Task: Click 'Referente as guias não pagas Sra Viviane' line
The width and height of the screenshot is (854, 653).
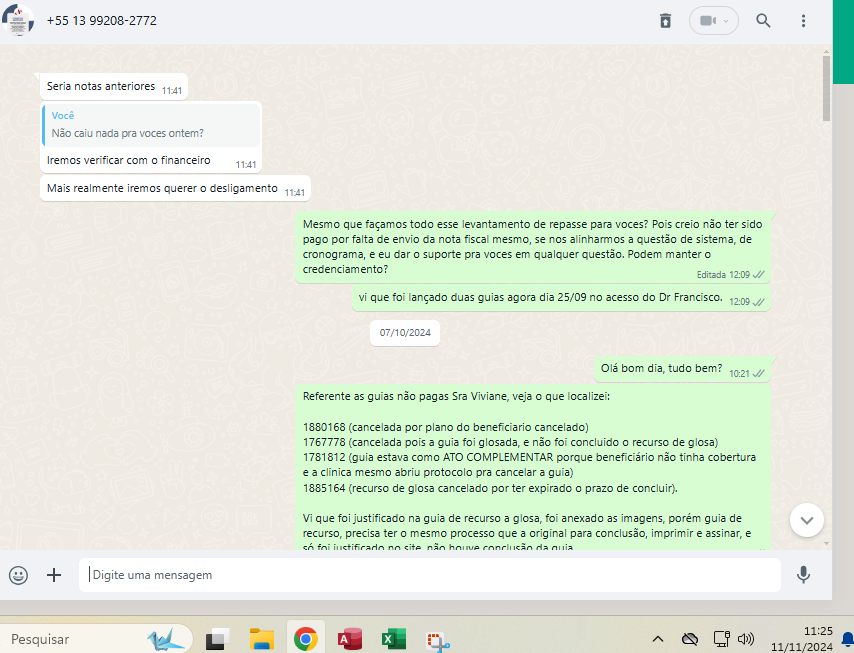Action: (x=456, y=396)
